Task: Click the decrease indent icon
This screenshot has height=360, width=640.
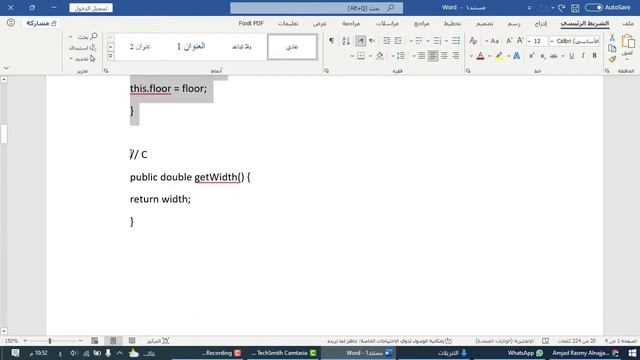Action: (398, 41)
